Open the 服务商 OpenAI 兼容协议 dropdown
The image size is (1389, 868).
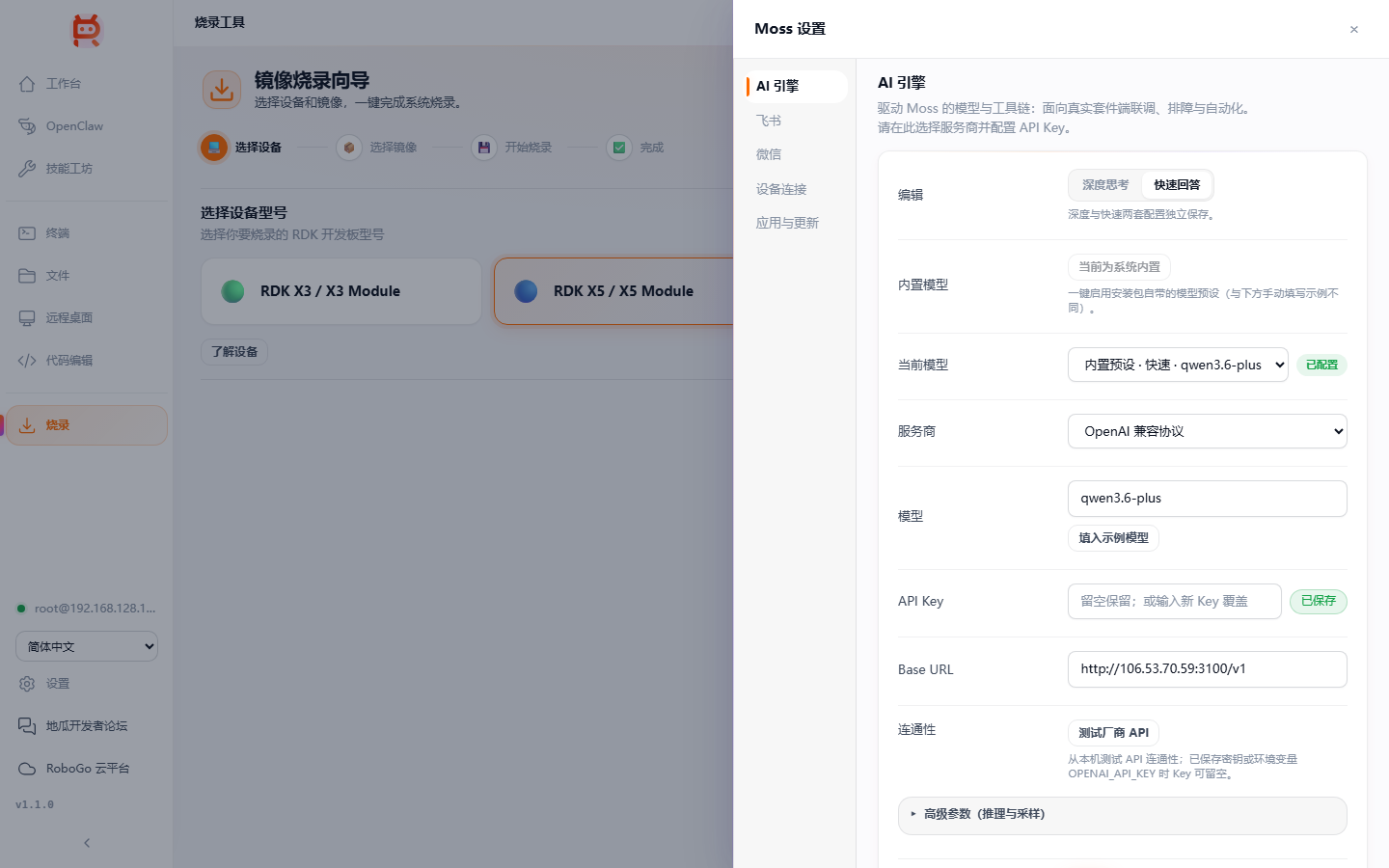(x=1208, y=431)
